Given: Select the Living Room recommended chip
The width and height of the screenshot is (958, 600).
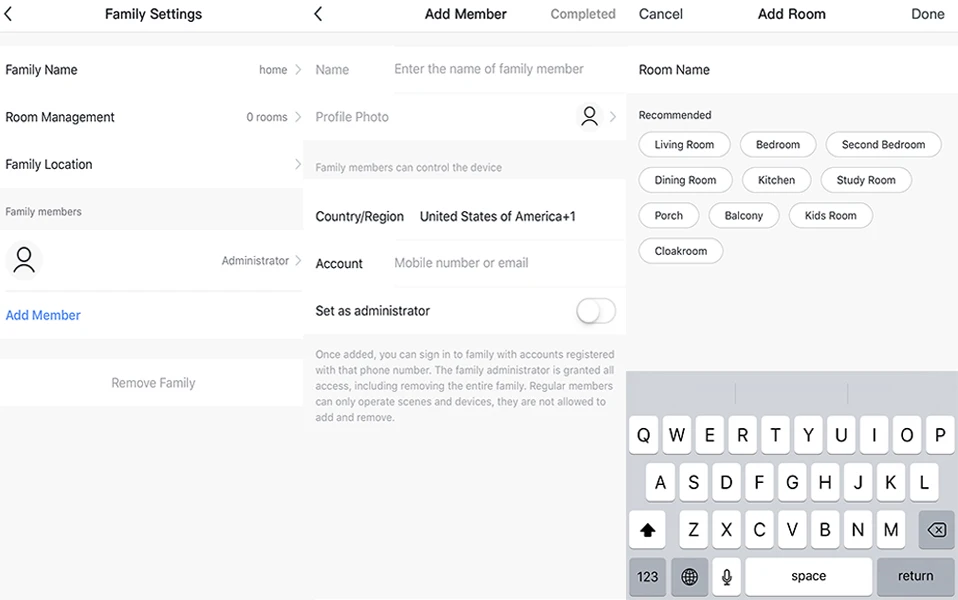Looking at the screenshot, I should 684,144.
